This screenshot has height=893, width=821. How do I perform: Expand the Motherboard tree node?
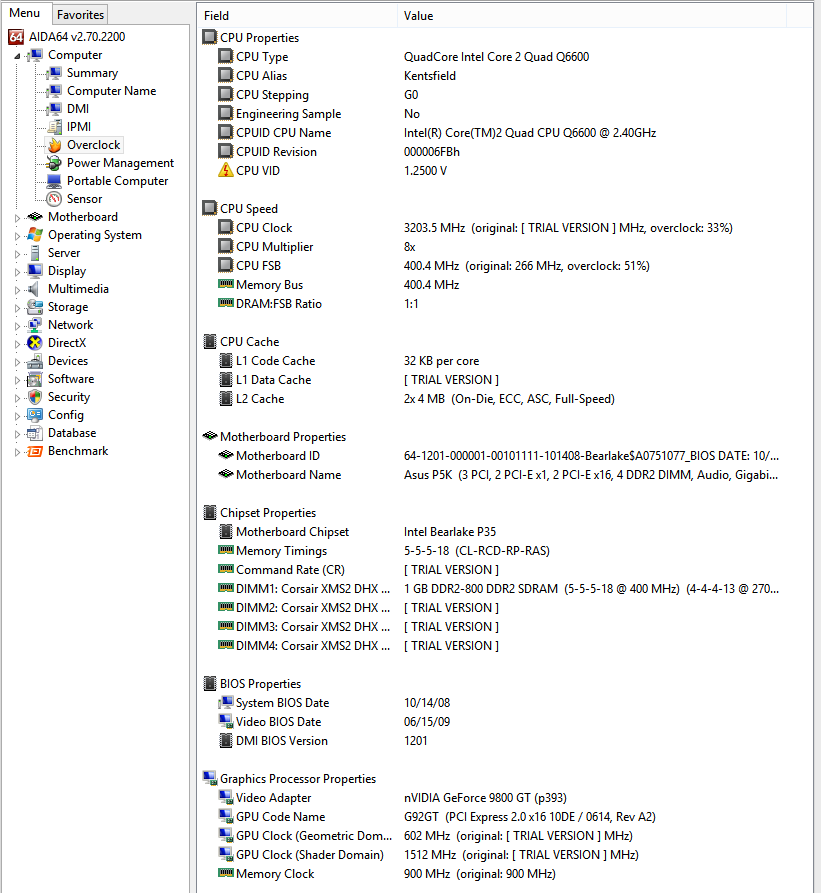[18, 218]
